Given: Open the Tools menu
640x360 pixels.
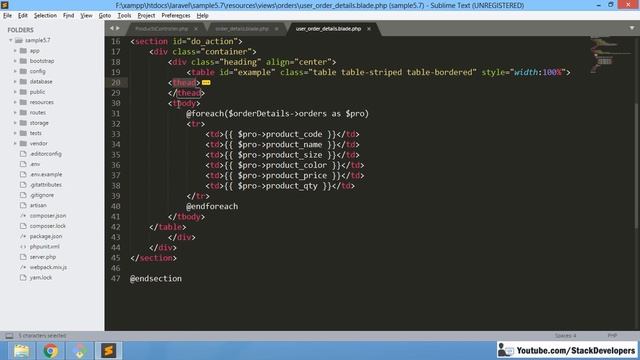Looking at the screenshot, I should pos(124,16).
